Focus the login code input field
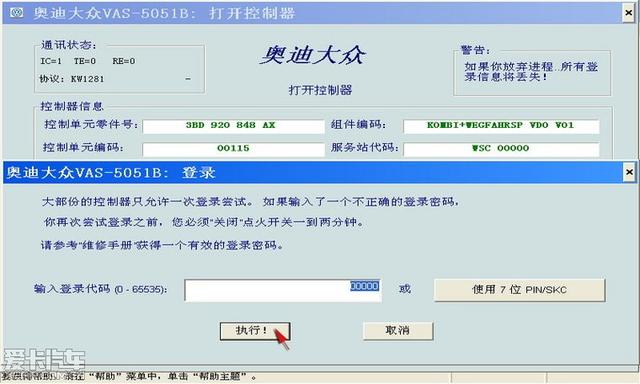 (283, 291)
